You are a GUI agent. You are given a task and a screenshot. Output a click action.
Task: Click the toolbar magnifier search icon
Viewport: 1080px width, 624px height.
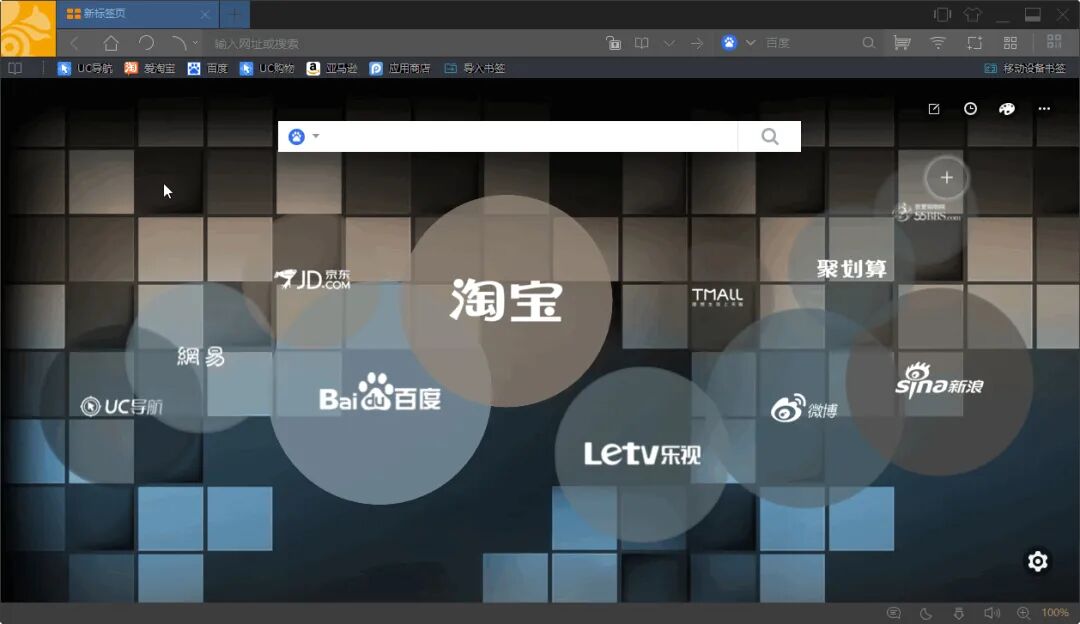pos(869,43)
